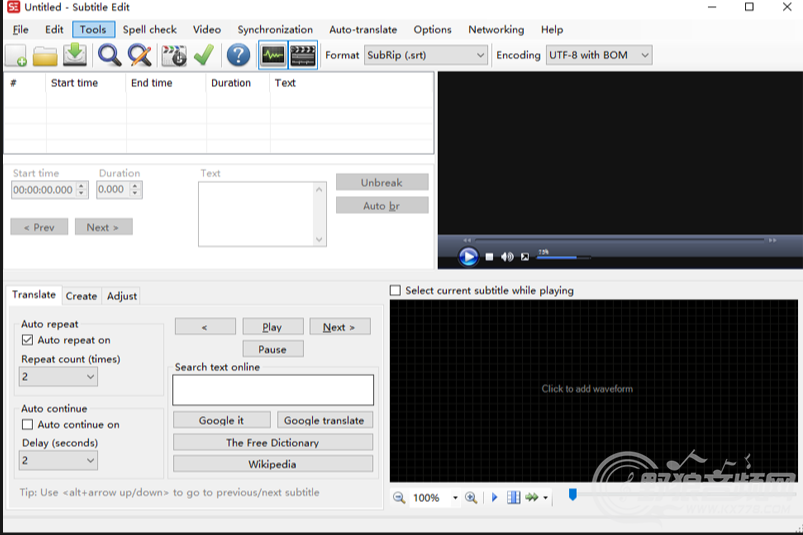Zoom in the waveform magnifier icon
Screen dimensions: 803x535
tap(471, 497)
